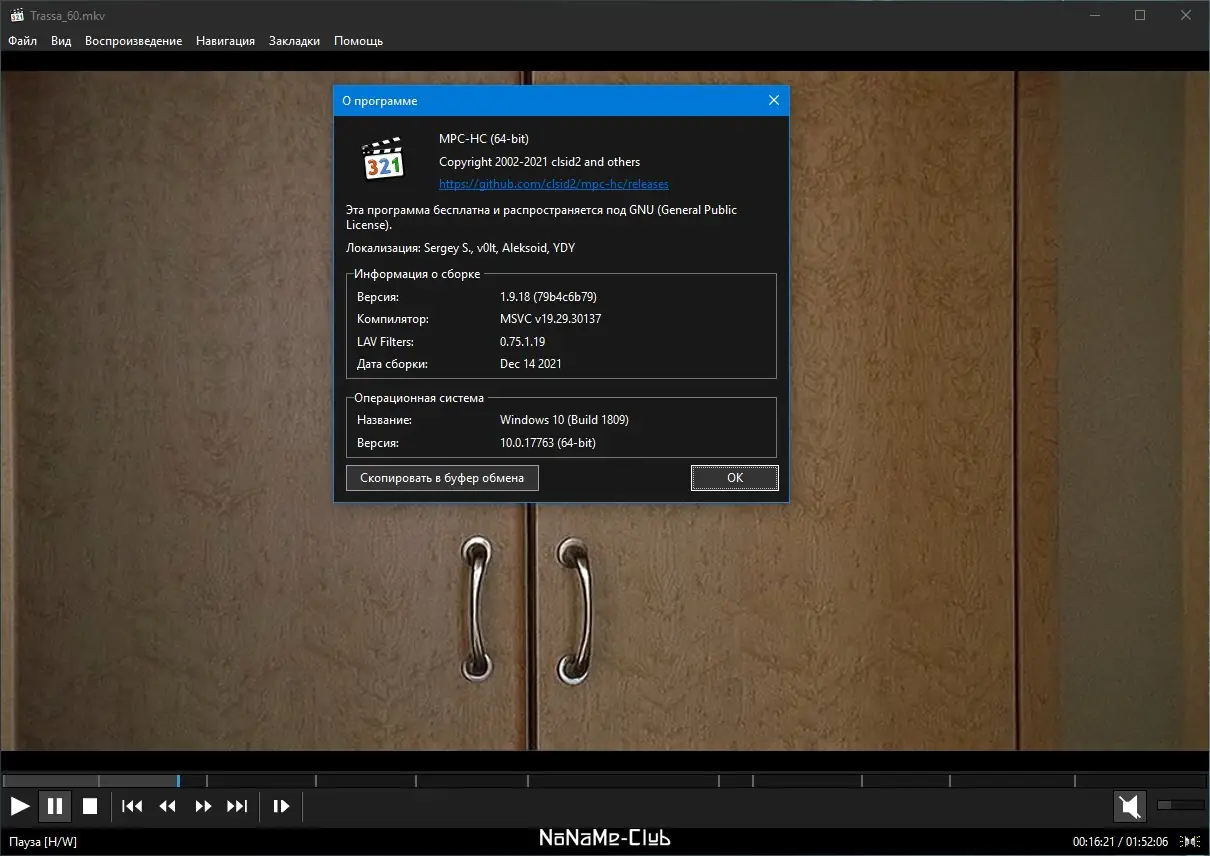Click the Play button
Image resolution: width=1210 pixels, height=856 pixels.
pyautogui.click(x=20, y=806)
